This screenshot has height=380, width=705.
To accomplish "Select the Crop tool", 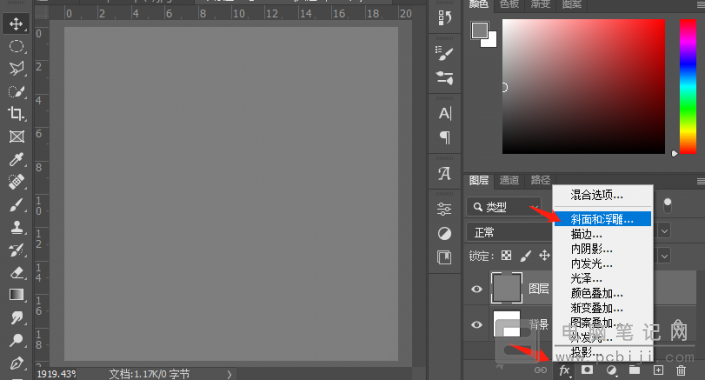I will [16, 113].
